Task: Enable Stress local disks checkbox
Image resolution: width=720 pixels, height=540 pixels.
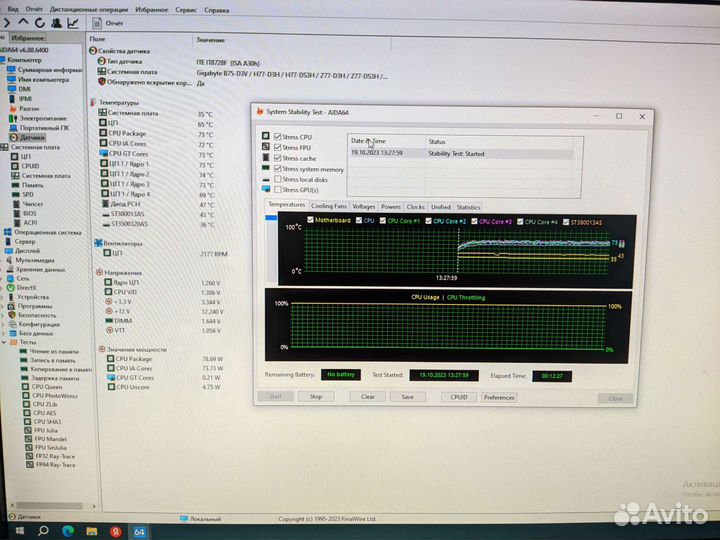Action: click(x=277, y=179)
